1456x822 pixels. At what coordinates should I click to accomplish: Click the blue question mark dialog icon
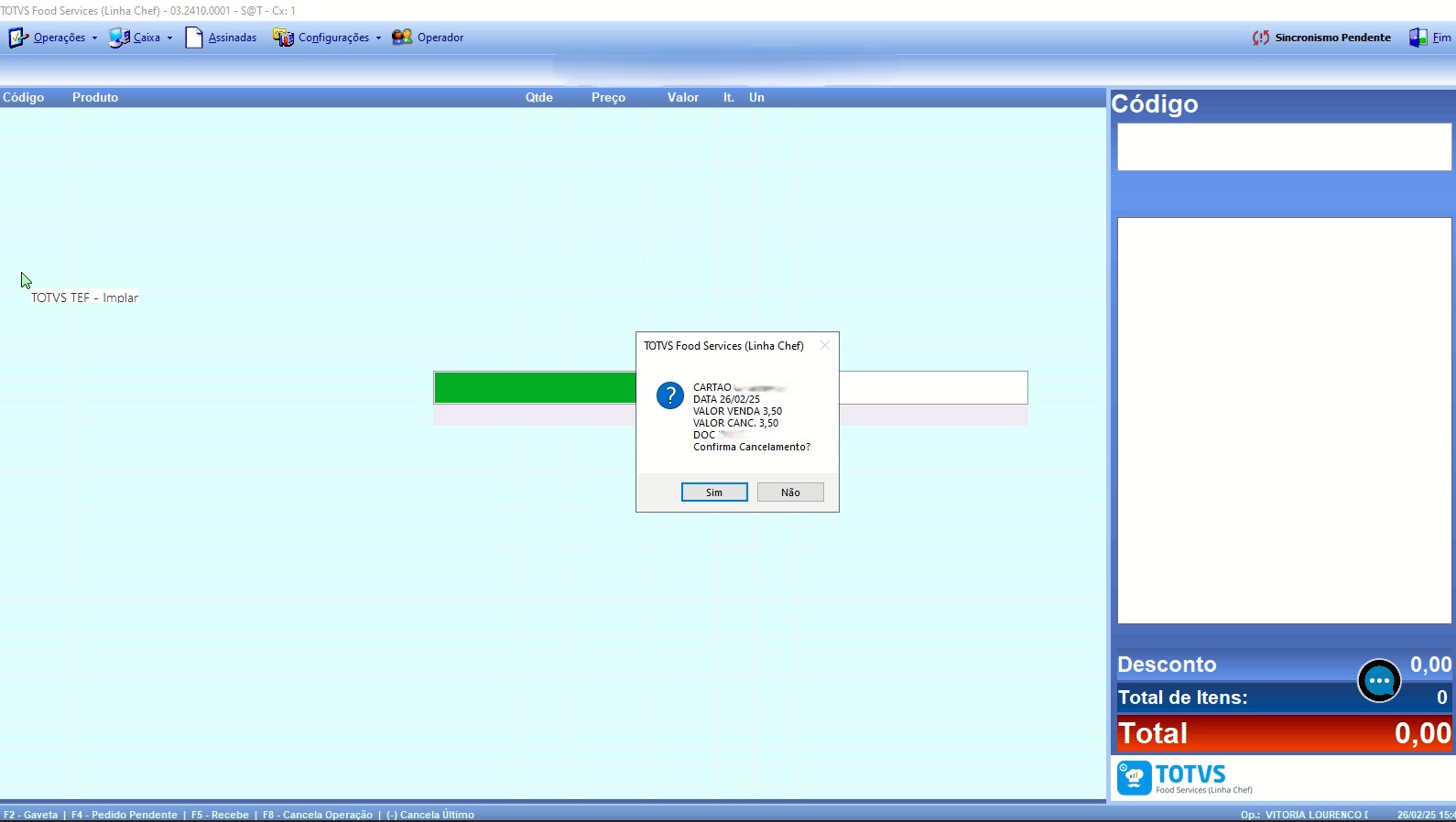pos(670,395)
